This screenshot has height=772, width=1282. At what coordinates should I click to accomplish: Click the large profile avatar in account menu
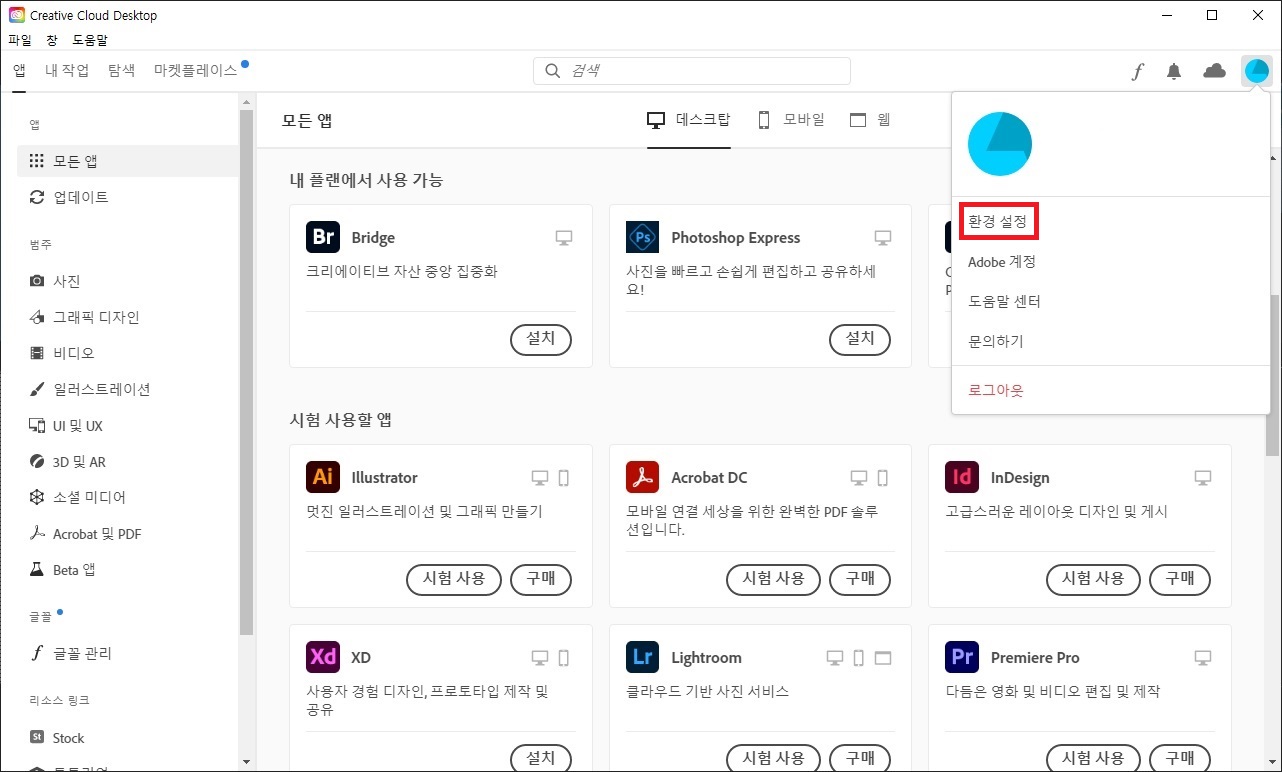pyautogui.click(x=999, y=144)
